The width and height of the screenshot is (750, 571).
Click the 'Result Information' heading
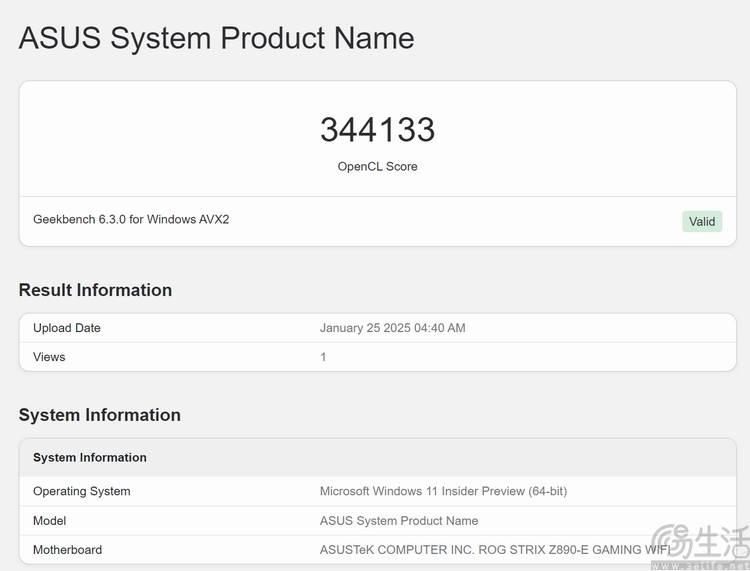(95, 290)
